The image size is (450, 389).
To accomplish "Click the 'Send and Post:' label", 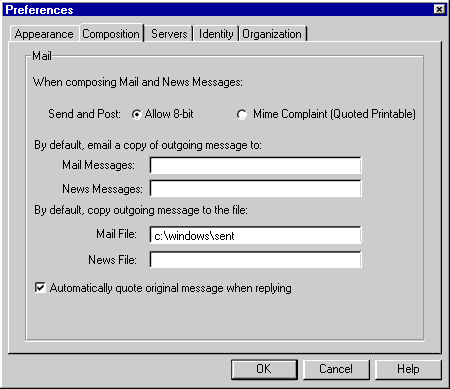I will click(84, 114).
